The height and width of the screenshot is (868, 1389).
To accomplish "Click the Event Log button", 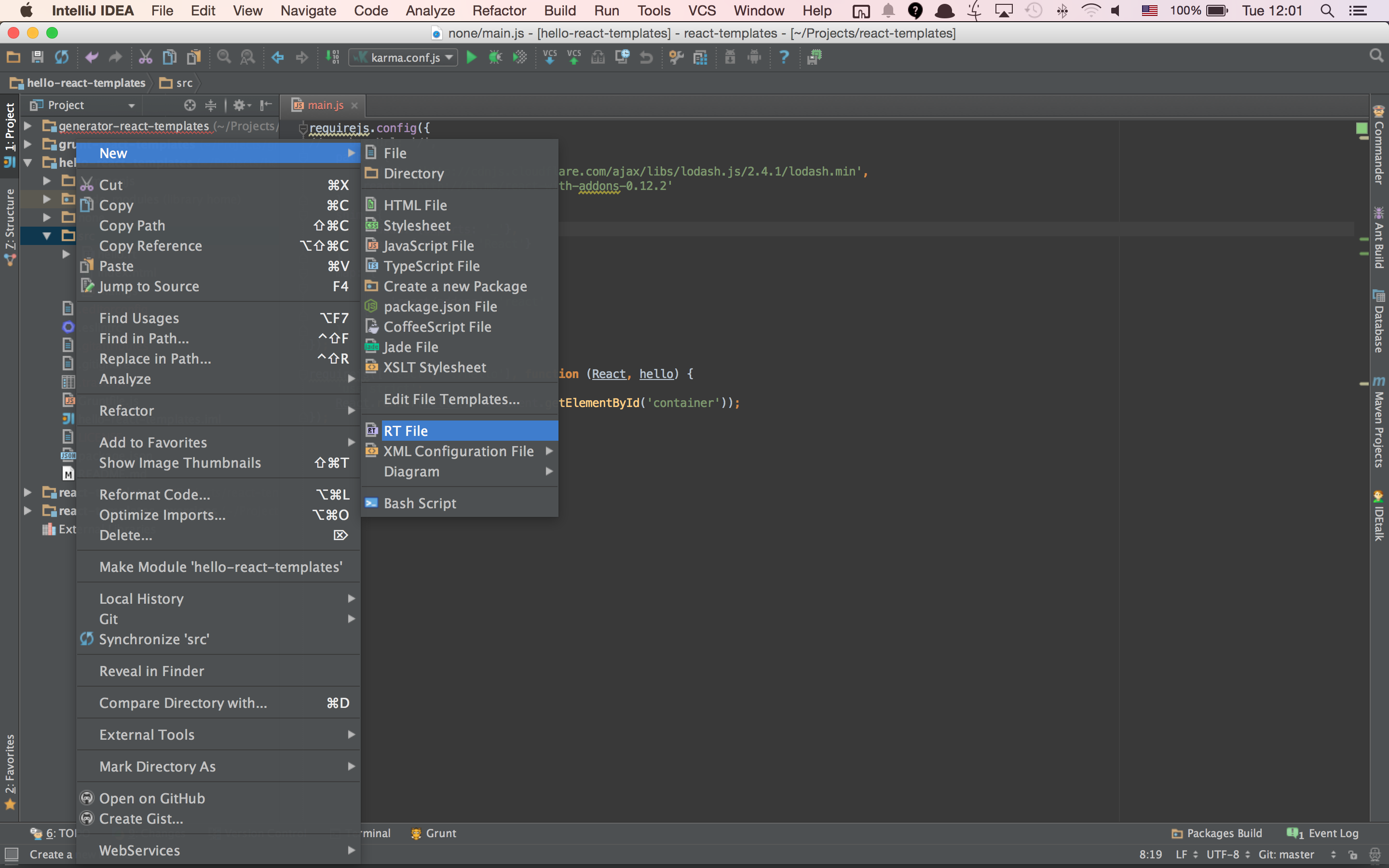I will point(1326,833).
